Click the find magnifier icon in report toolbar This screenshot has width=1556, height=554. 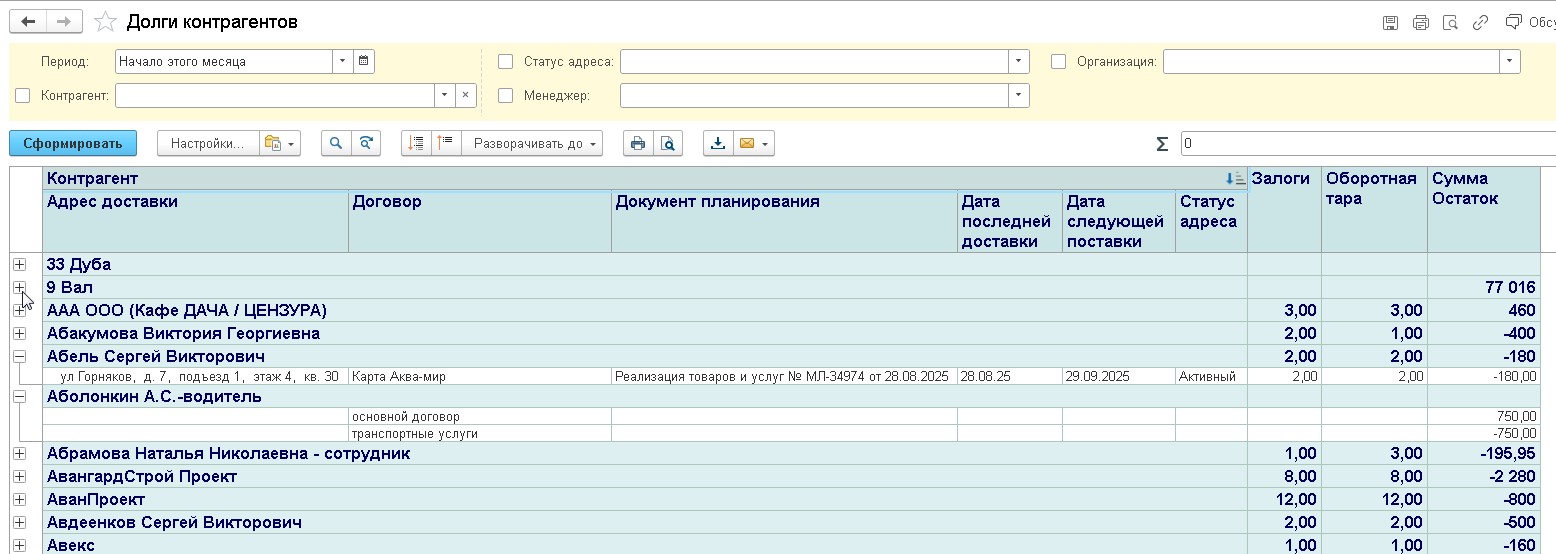pos(336,144)
